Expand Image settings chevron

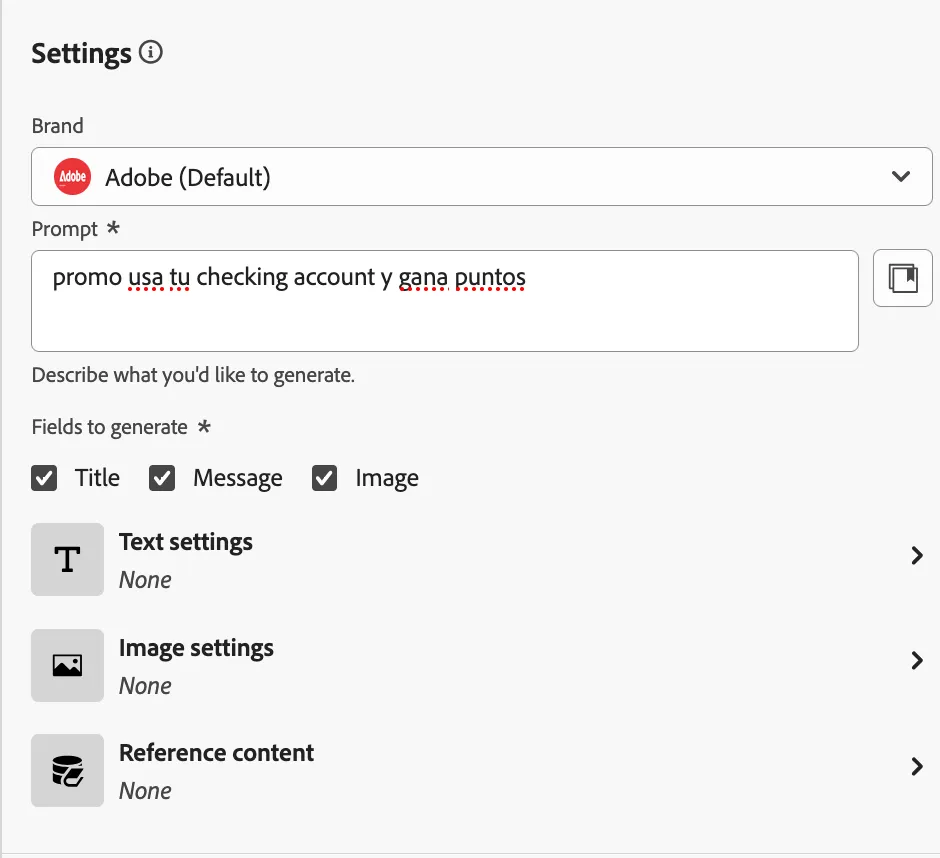tap(917, 660)
